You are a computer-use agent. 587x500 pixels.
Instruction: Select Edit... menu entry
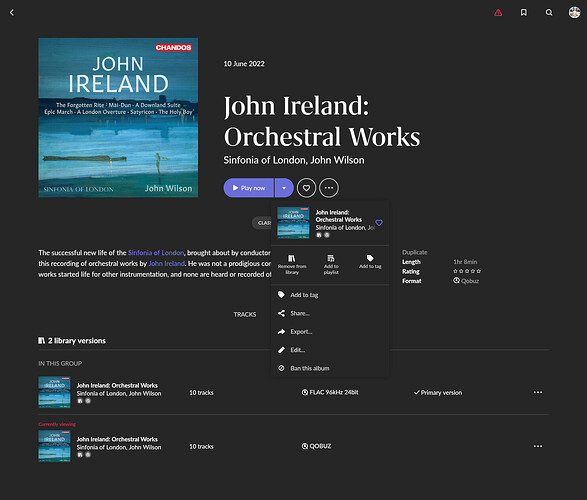330,350
